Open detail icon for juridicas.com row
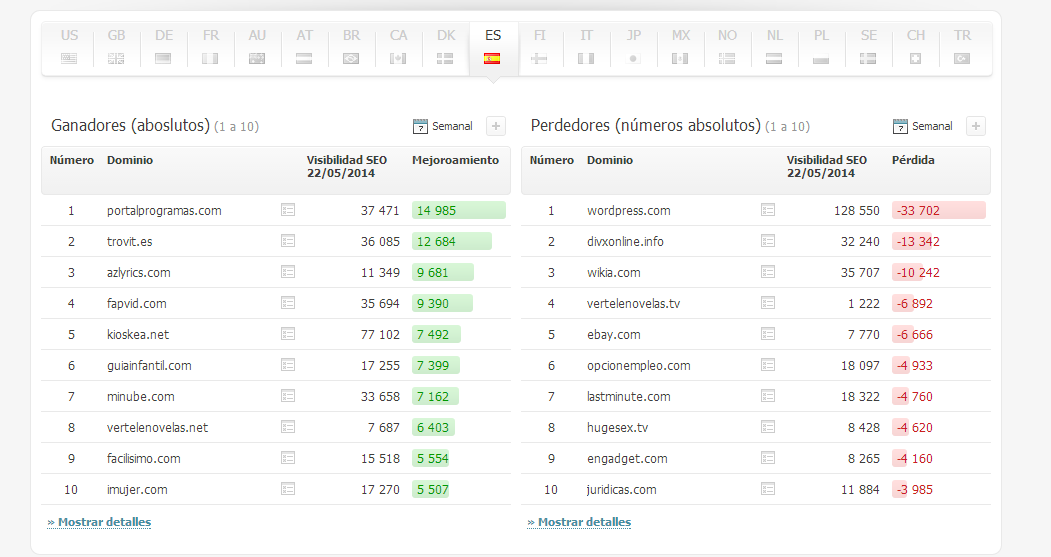 [768, 489]
